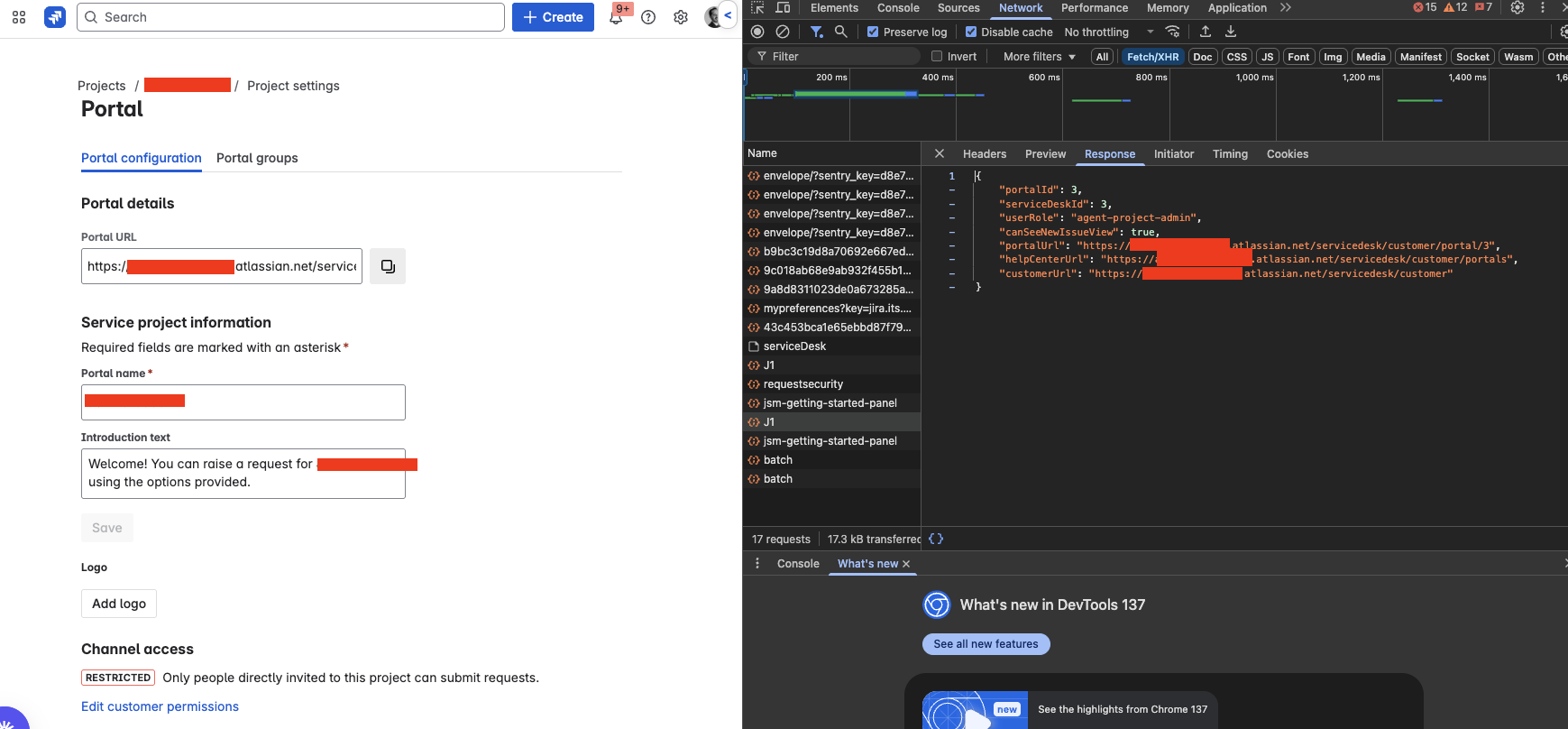This screenshot has height=729, width=1568.
Task: Click See all new features button
Action: [x=986, y=644]
